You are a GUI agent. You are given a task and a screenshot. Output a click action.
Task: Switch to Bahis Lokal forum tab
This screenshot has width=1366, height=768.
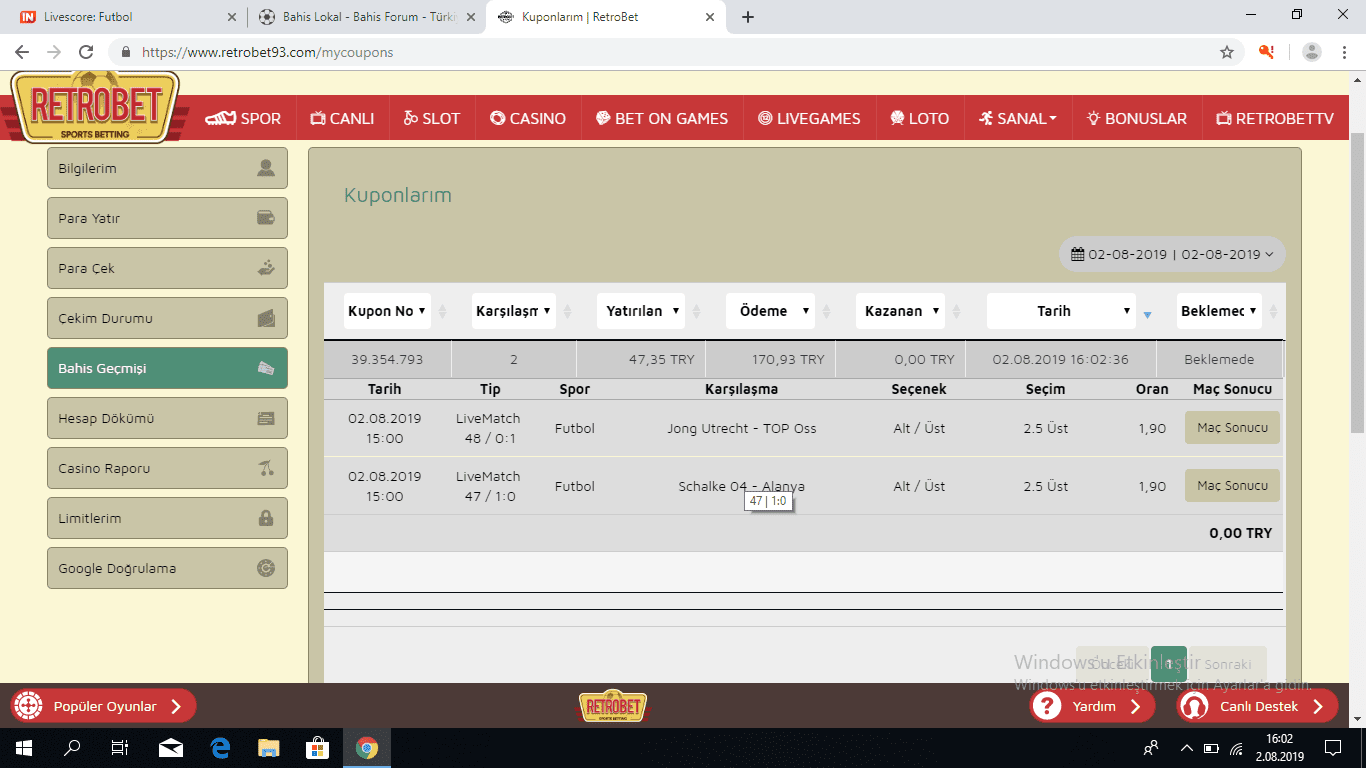(365, 17)
